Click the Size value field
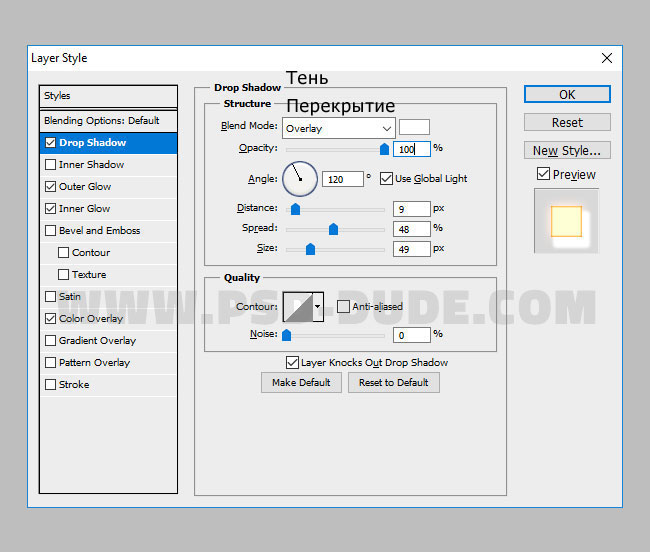Viewport: 650px width, 552px height. tap(412, 249)
